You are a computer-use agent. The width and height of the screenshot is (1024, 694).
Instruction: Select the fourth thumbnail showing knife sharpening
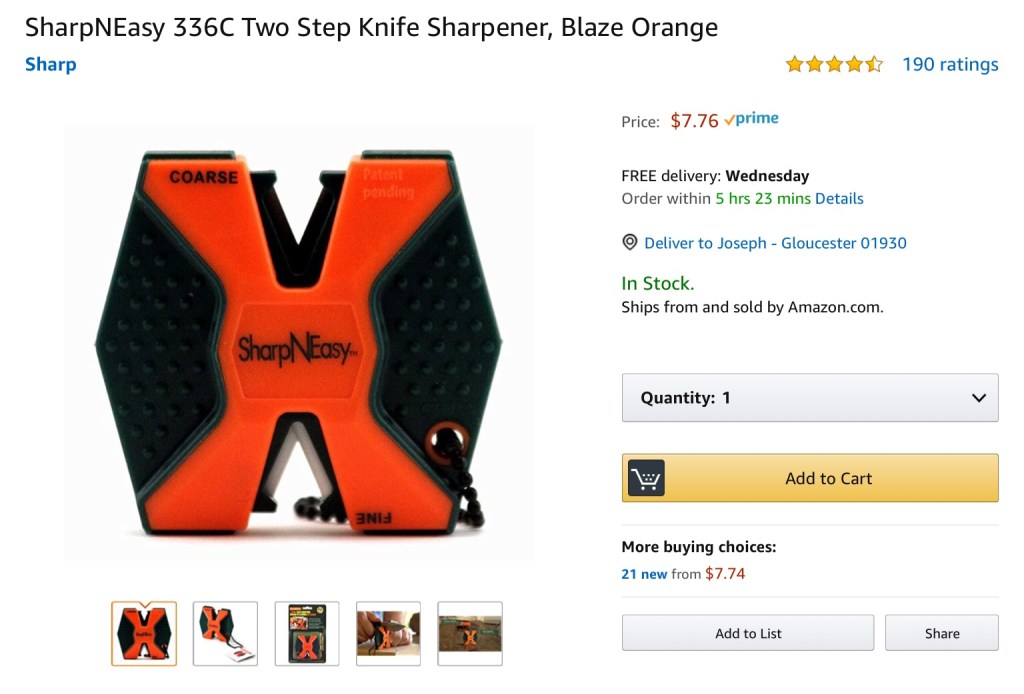(x=389, y=634)
